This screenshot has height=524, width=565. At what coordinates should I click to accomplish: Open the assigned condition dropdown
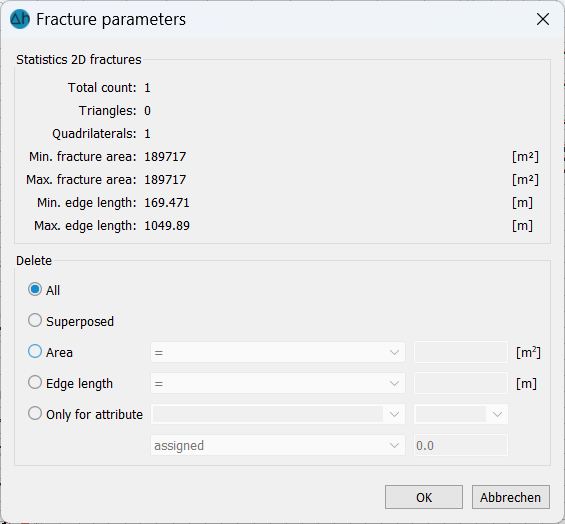[x=278, y=445]
